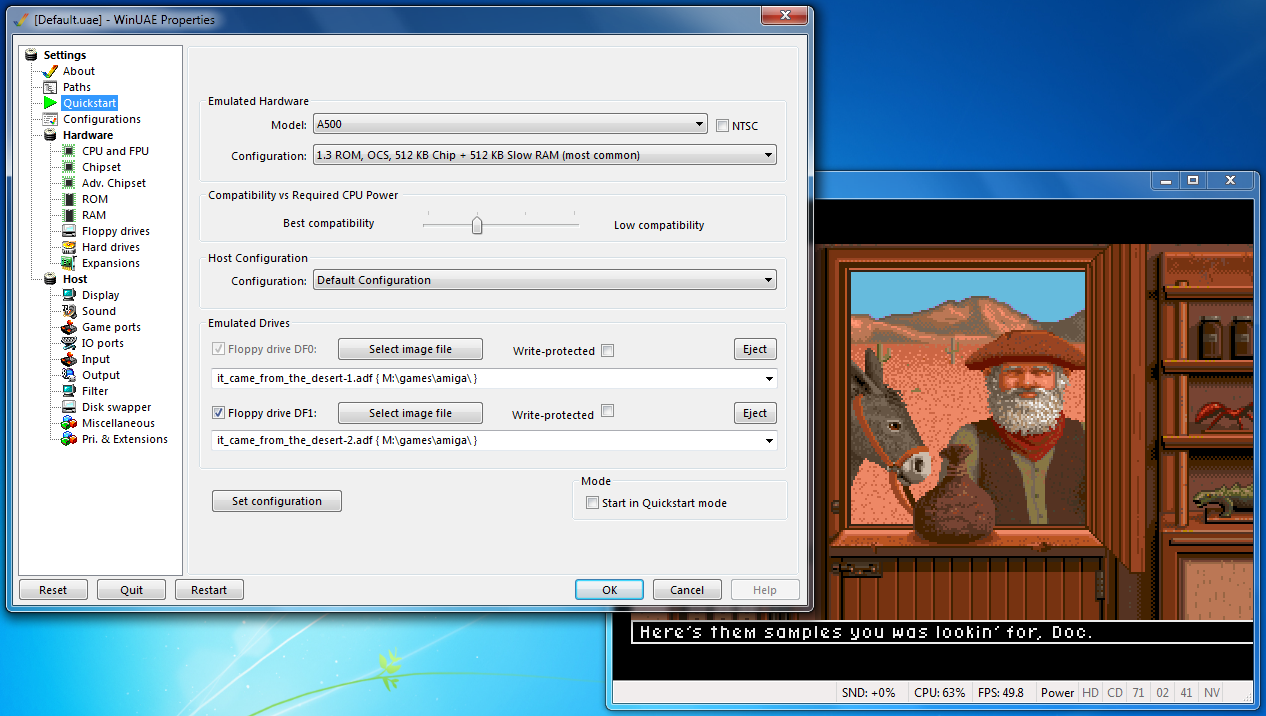Click Select image file for DF1
This screenshot has width=1266, height=716.
click(410, 413)
